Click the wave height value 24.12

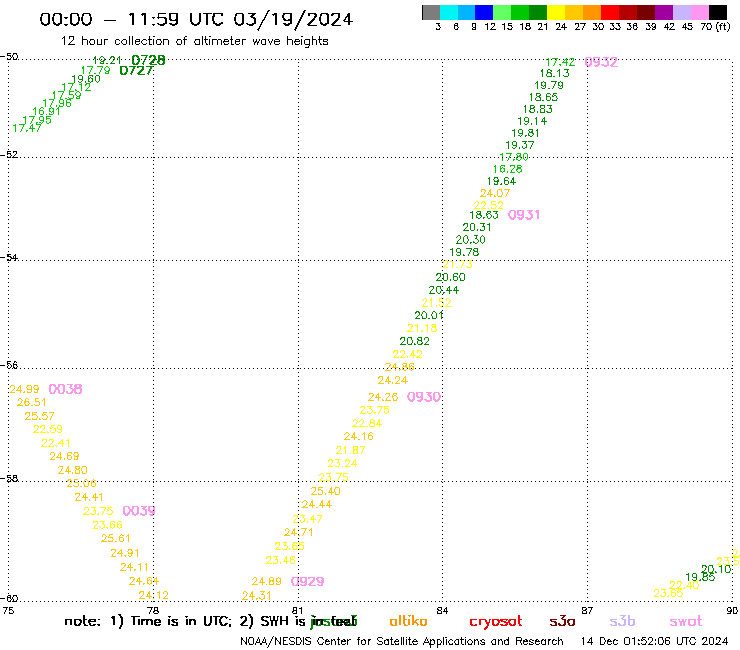(x=153, y=595)
